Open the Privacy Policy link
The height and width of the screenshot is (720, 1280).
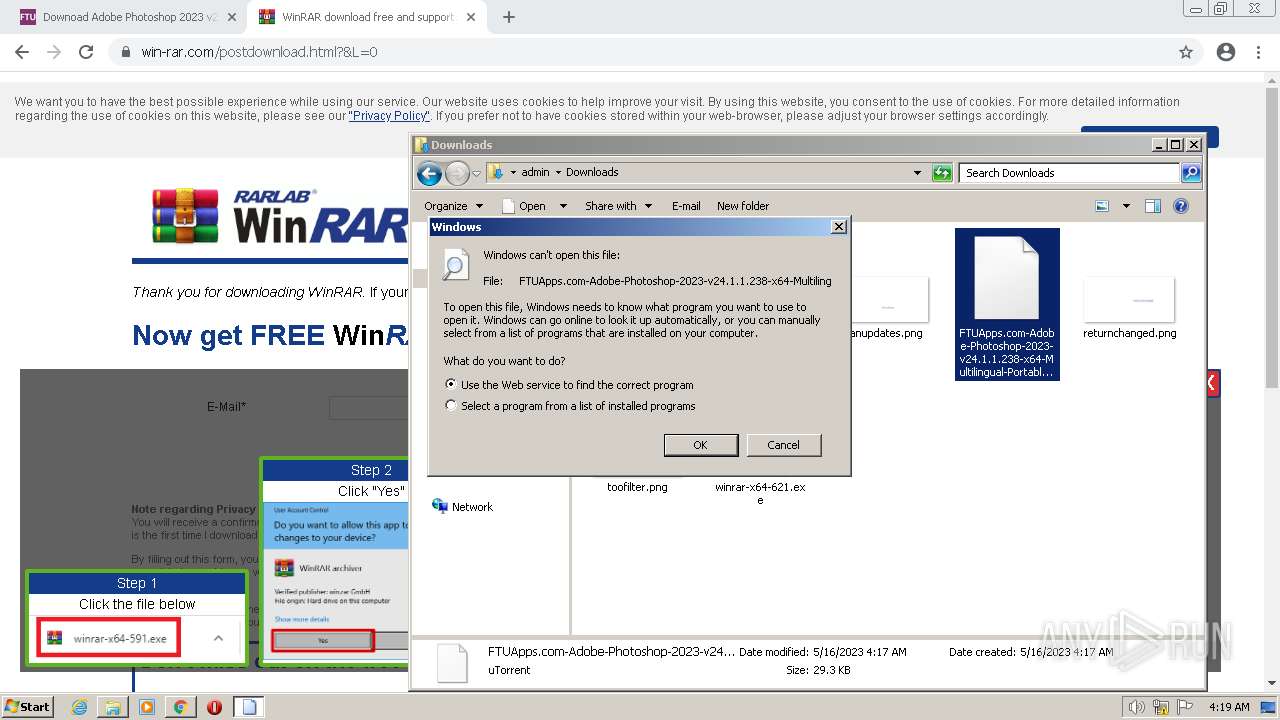(389, 116)
